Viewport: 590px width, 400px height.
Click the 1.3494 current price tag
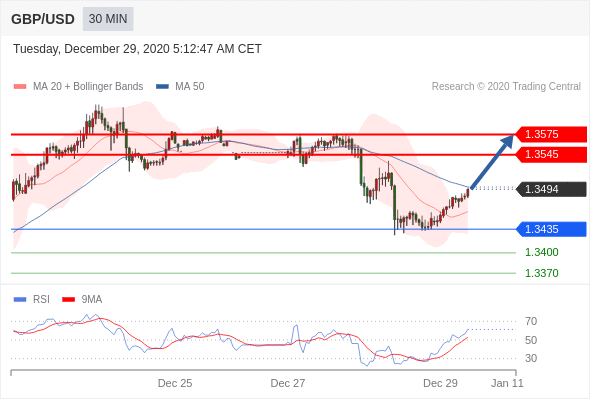coord(551,189)
